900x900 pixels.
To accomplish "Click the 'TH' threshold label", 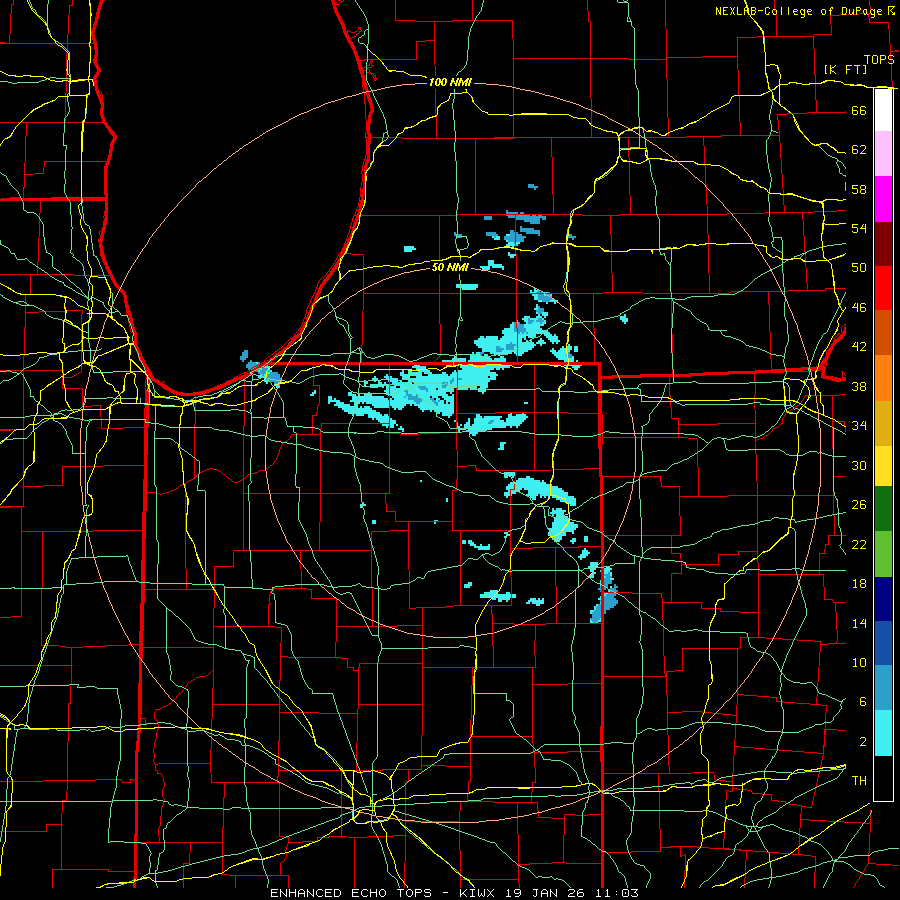I will pos(859,780).
